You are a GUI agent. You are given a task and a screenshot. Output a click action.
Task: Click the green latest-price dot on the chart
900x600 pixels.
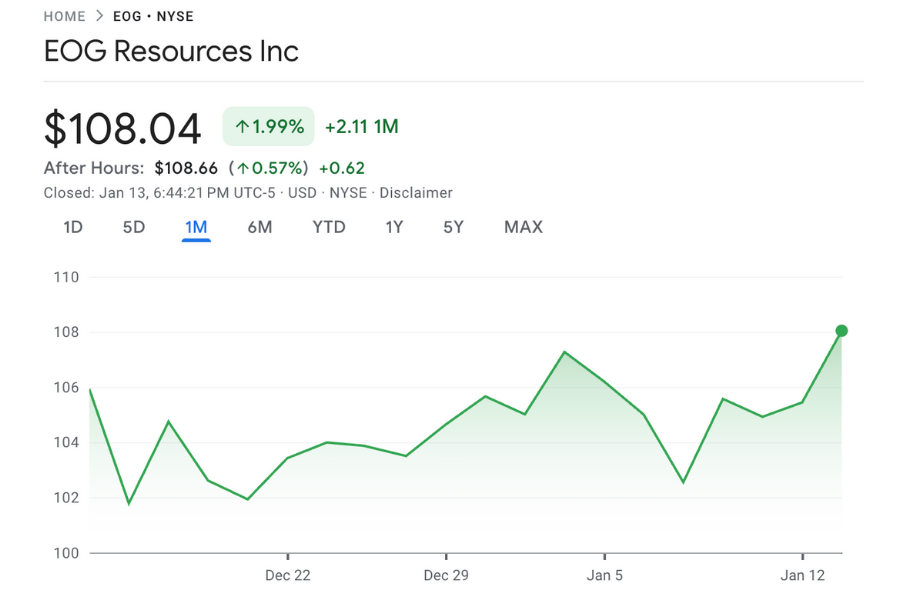841,330
